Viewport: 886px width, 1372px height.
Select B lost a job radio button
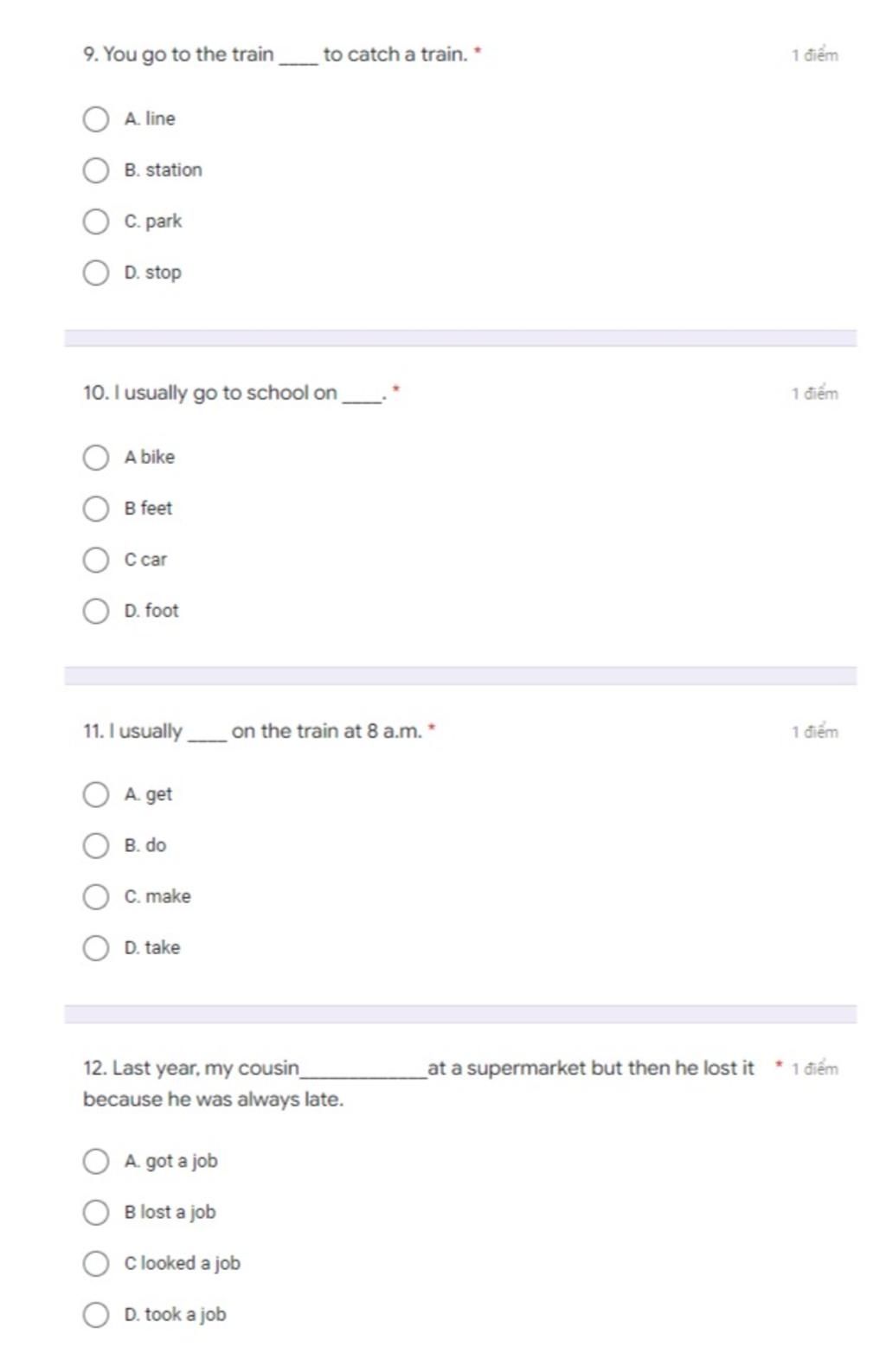pyautogui.click(x=96, y=1213)
